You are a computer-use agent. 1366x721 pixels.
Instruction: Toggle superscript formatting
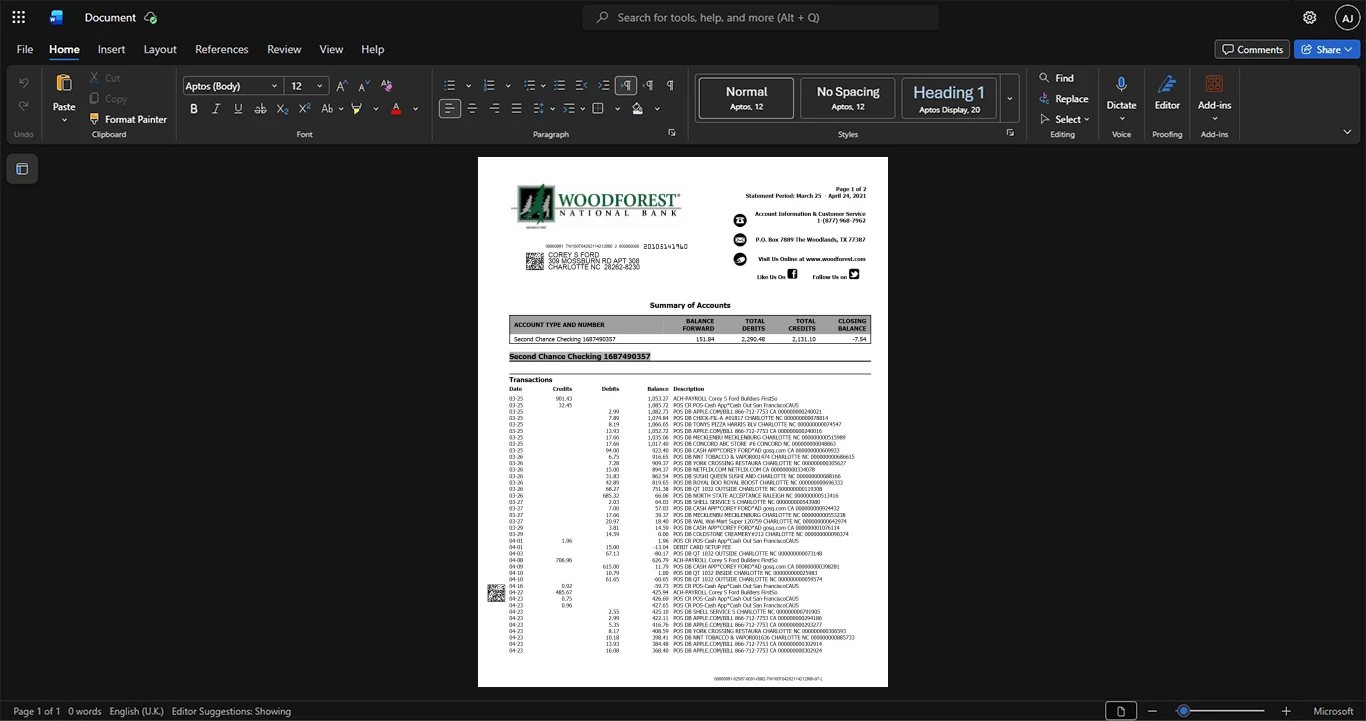305,108
